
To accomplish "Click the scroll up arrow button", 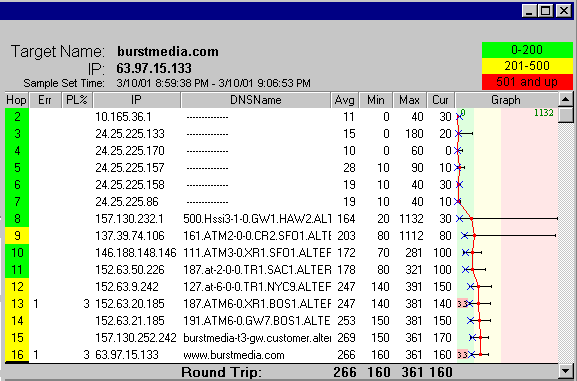I will [x=565, y=99].
